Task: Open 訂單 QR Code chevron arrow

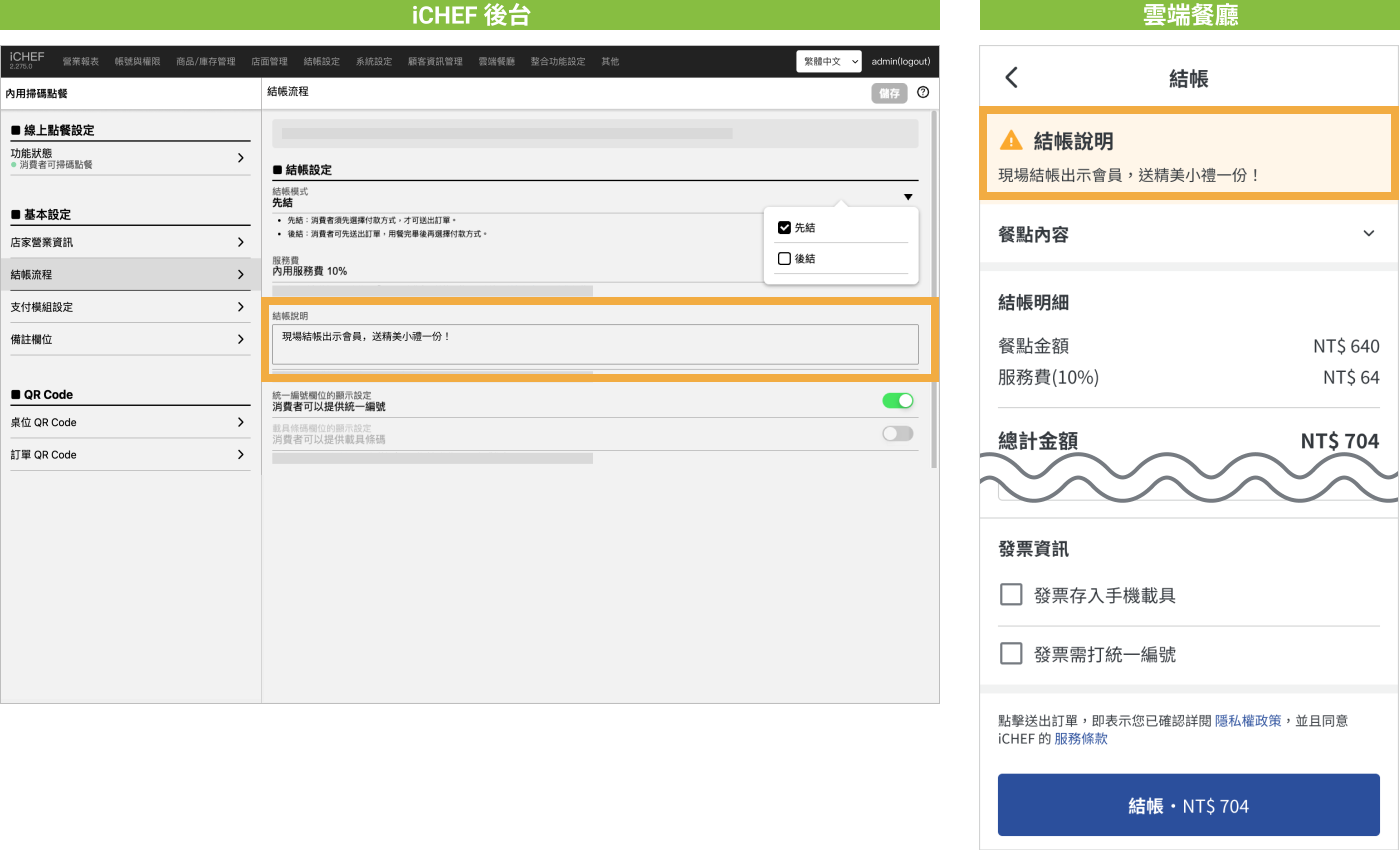Action: coord(241,454)
